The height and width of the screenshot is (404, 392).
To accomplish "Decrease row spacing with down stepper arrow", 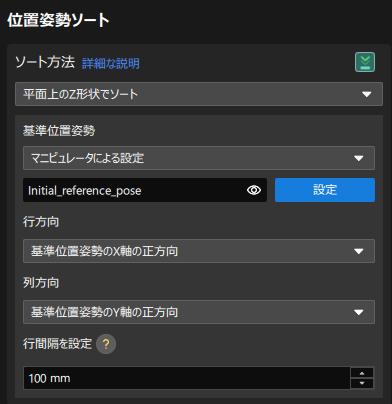I will (362, 383).
